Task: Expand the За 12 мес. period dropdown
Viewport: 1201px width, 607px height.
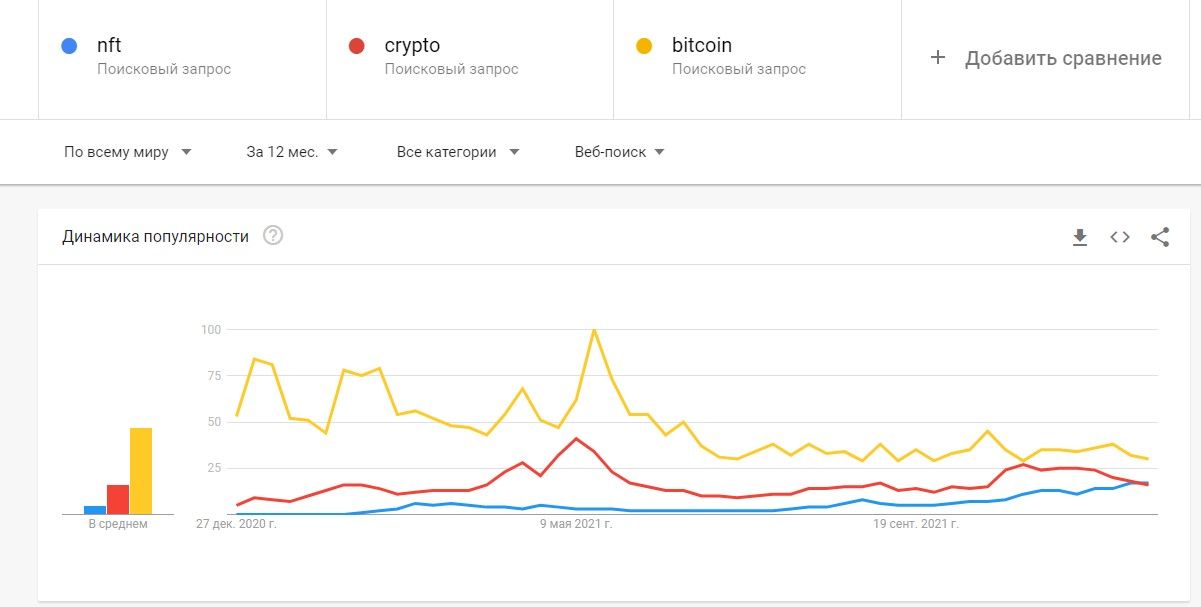Action: pyautogui.click(x=292, y=152)
